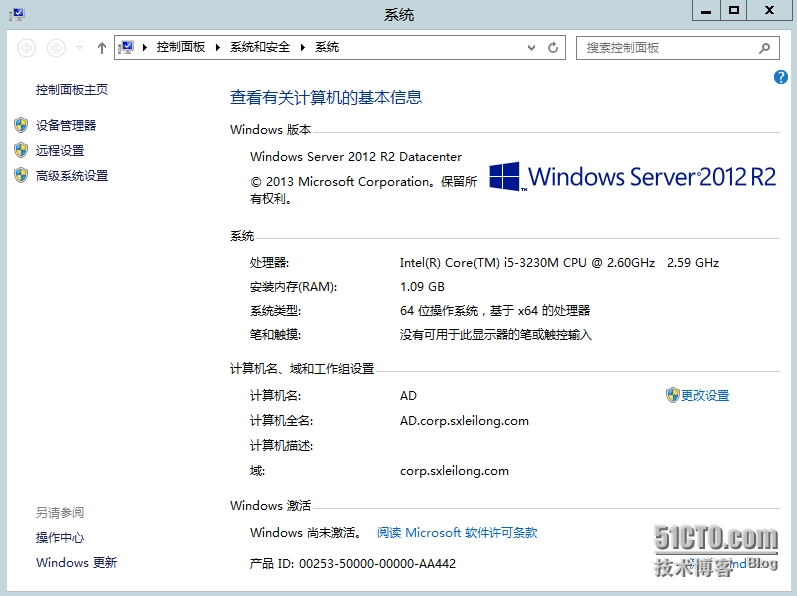This screenshot has width=797, height=596.
Task: Click shield icon beside 远程设置
Action: [x=21, y=150]
